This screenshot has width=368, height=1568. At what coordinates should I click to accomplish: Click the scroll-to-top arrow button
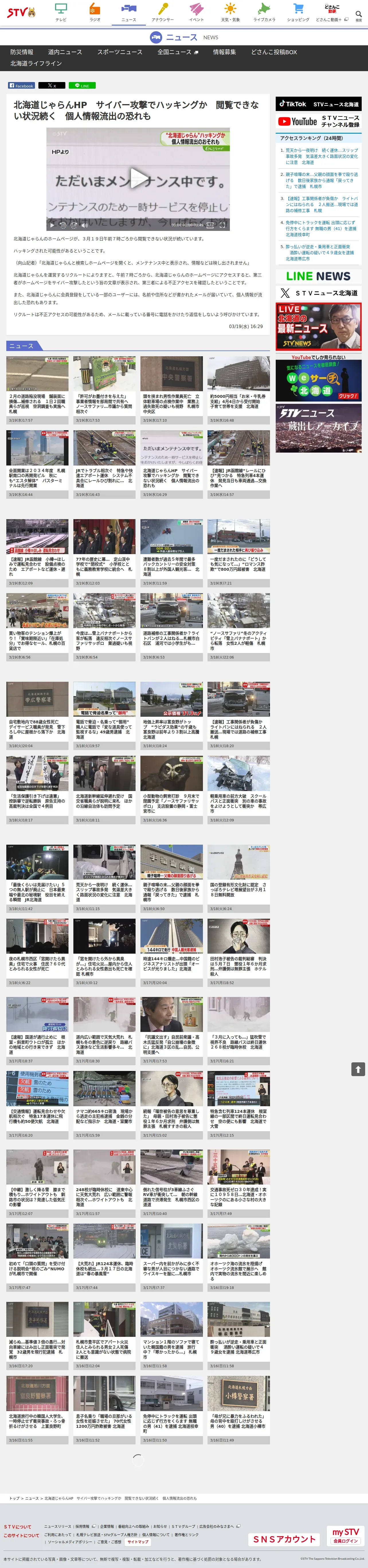(x=358, y=1069)
